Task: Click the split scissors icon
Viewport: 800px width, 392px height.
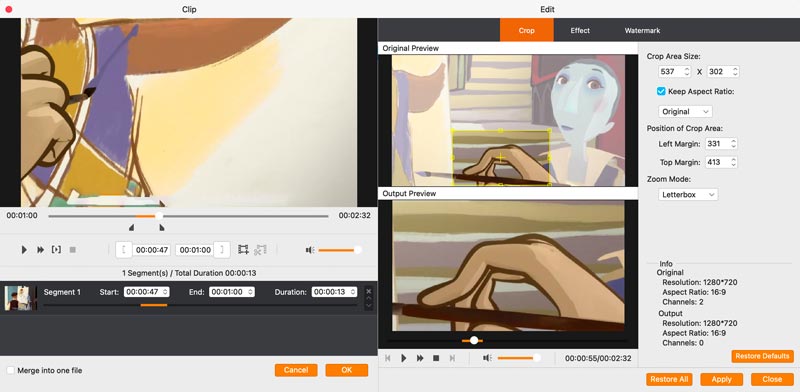Action: click(260, 250)
